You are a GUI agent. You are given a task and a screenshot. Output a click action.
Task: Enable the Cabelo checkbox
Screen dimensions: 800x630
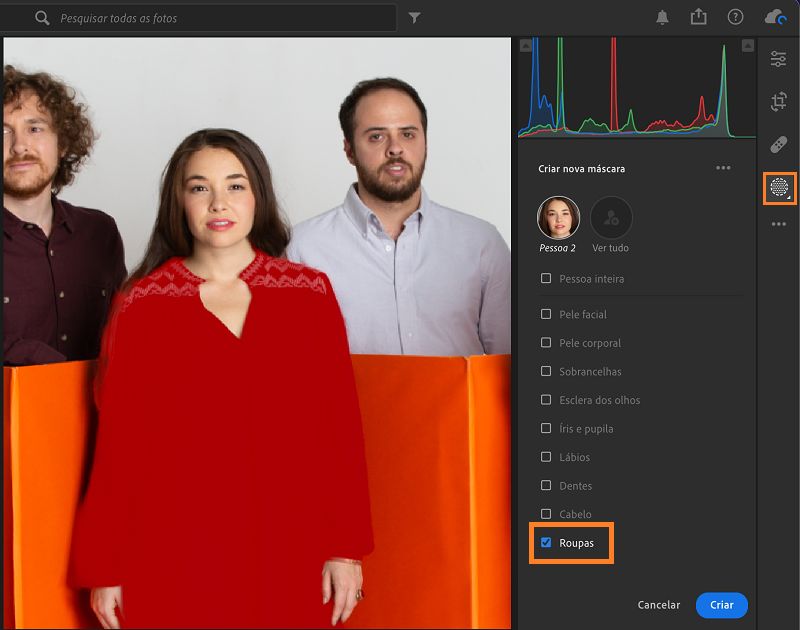pos(546,514)
